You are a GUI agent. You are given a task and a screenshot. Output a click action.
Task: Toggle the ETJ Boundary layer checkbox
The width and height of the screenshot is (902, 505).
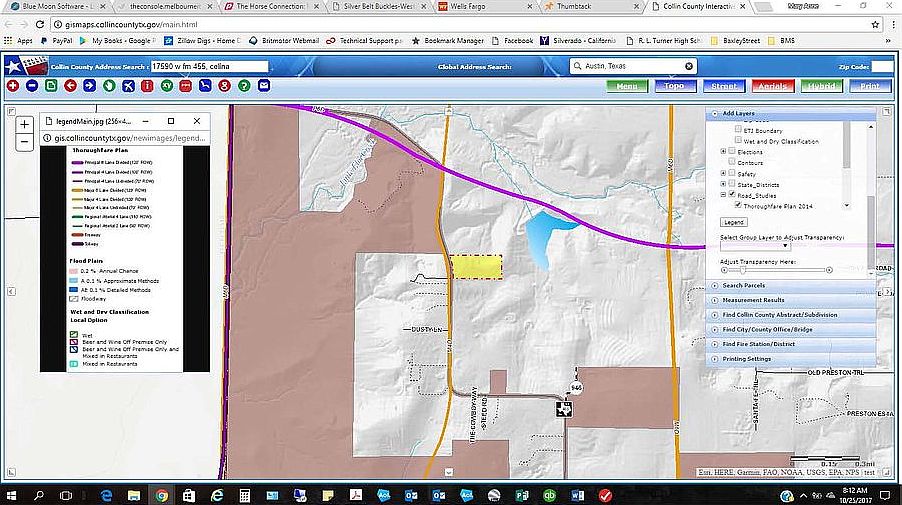click(x=738, y=129)
